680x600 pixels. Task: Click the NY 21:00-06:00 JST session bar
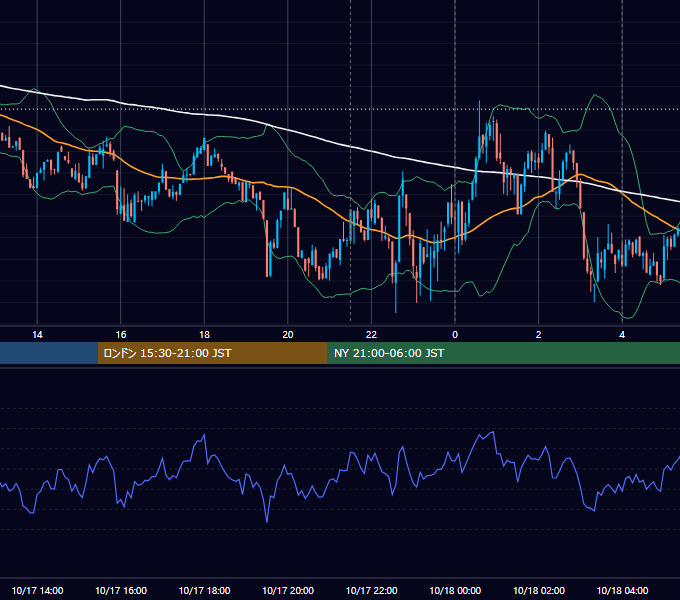[x=503, y=353]
